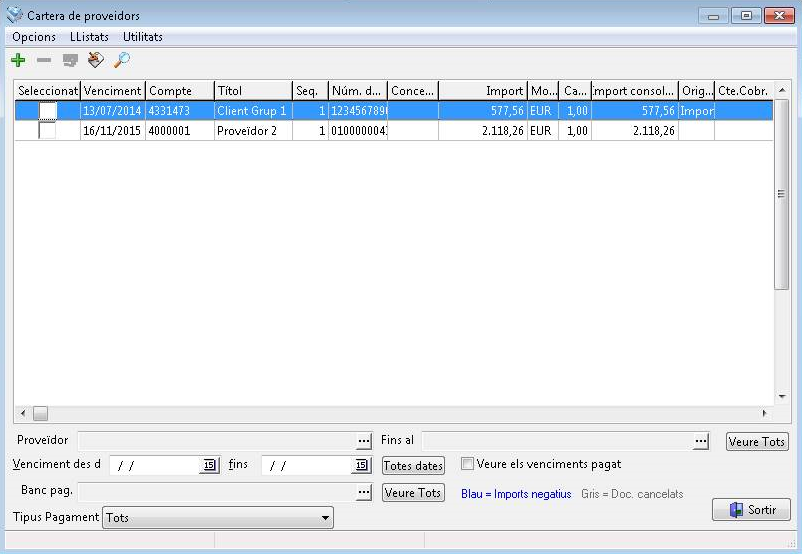Open the Proveïdor lookup ellipsis button
This screenshot has width=802, height=554.
coord(364,441)
